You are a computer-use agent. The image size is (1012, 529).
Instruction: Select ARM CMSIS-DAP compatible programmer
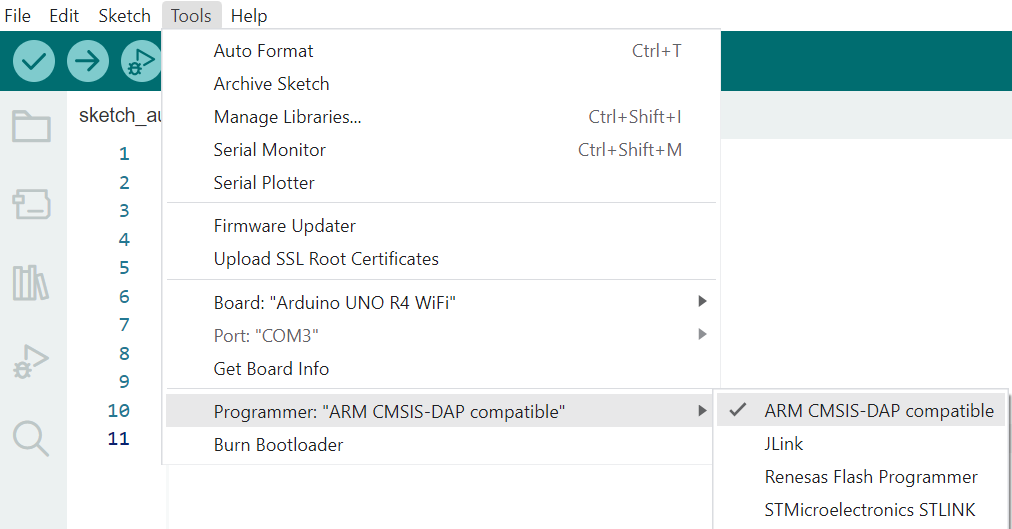pos(878,410)
